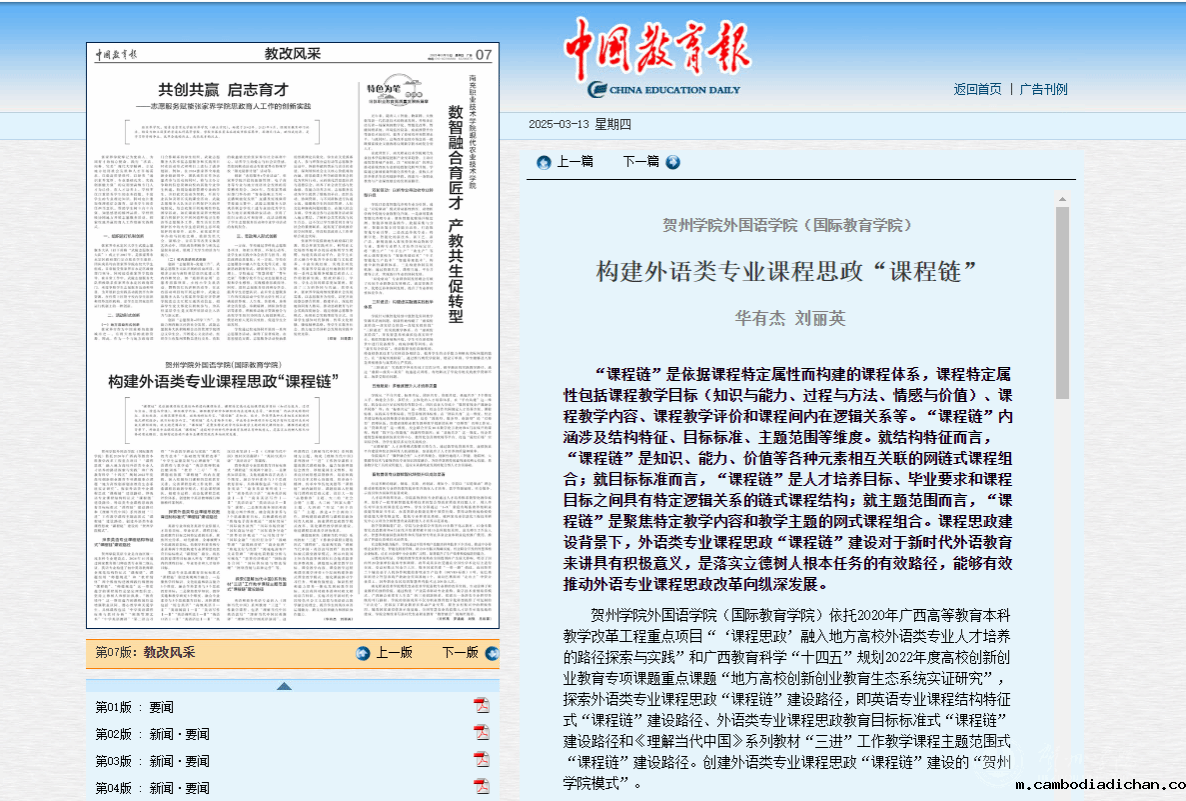Open PDF icon for 第02版 新闻·要闻
Screen dimensions: 1186x801
481,732
